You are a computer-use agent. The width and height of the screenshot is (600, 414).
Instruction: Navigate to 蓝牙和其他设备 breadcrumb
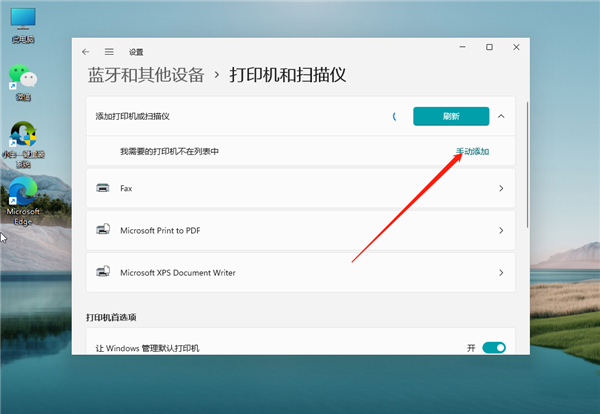pos(146,75)
